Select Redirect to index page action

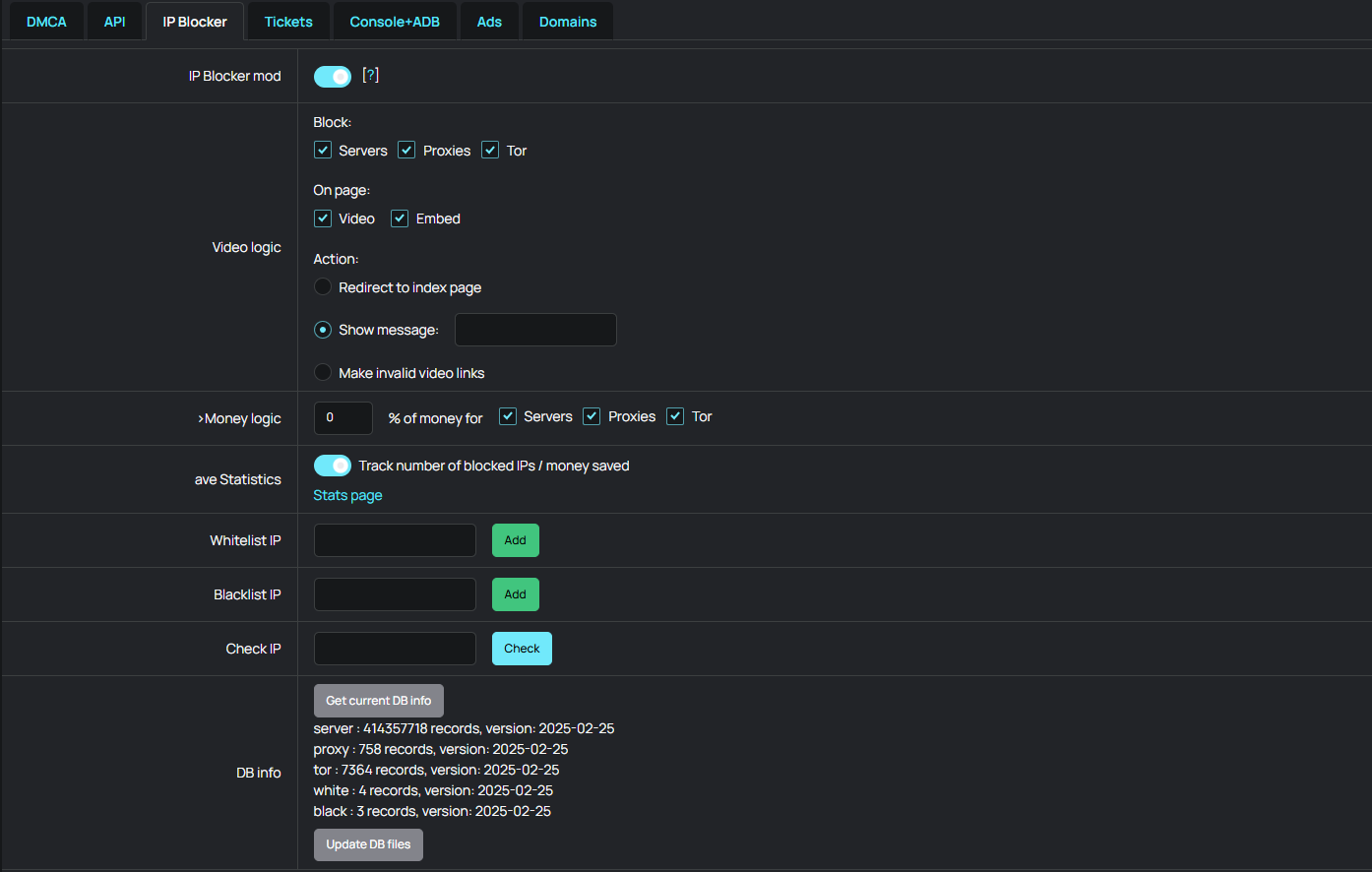click(323, 287)
